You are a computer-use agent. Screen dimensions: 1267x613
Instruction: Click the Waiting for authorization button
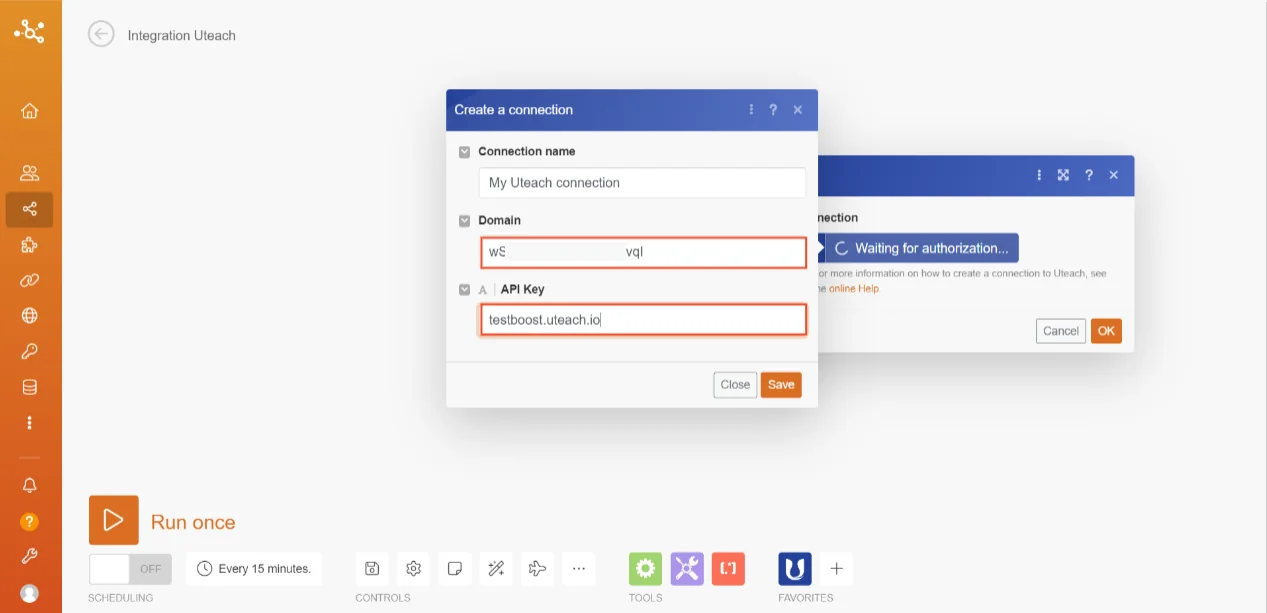pyautogui.click(x=921, y=248)
